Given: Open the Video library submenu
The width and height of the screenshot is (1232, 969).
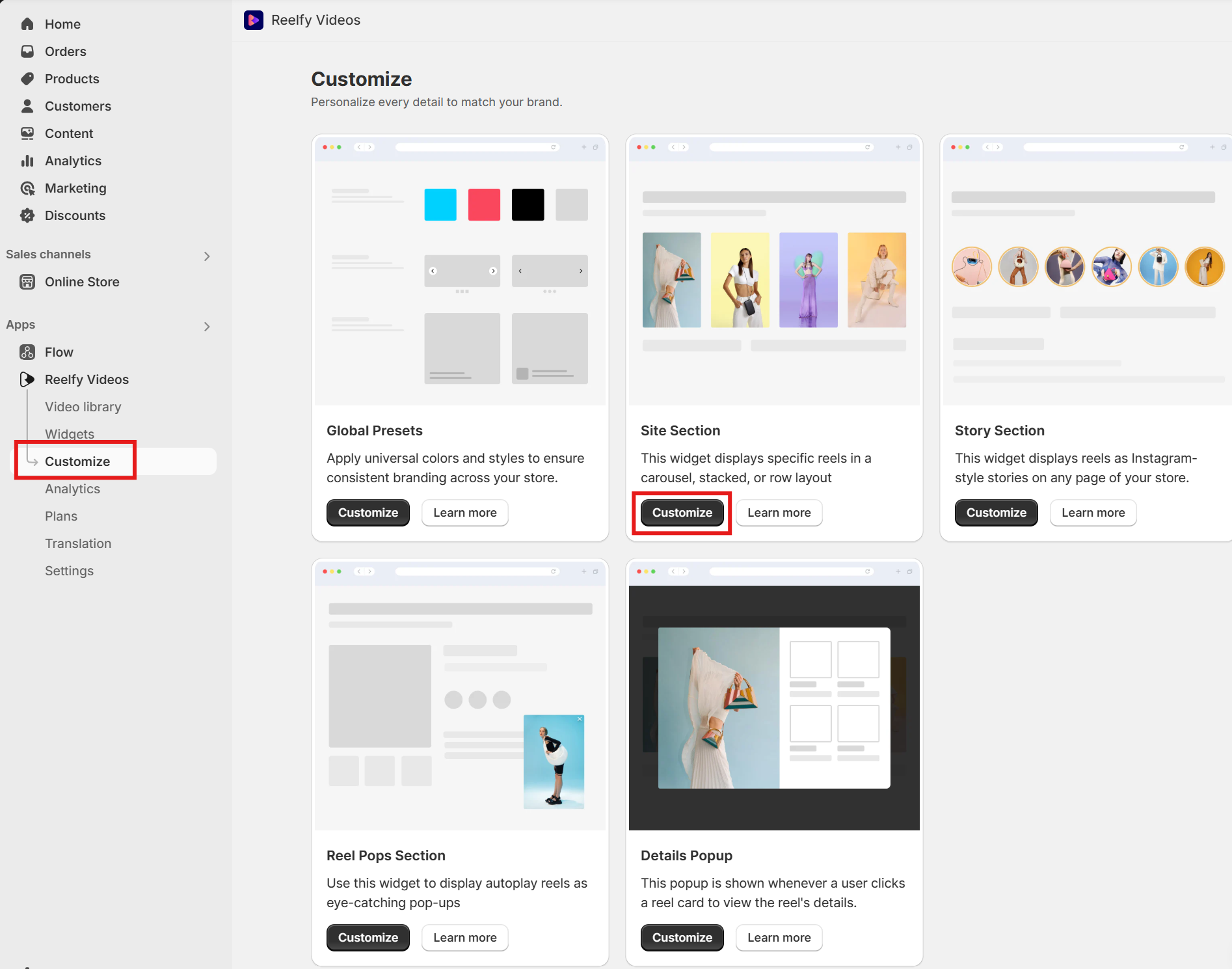Looking at the screenshot, I should tap(83, 407).
